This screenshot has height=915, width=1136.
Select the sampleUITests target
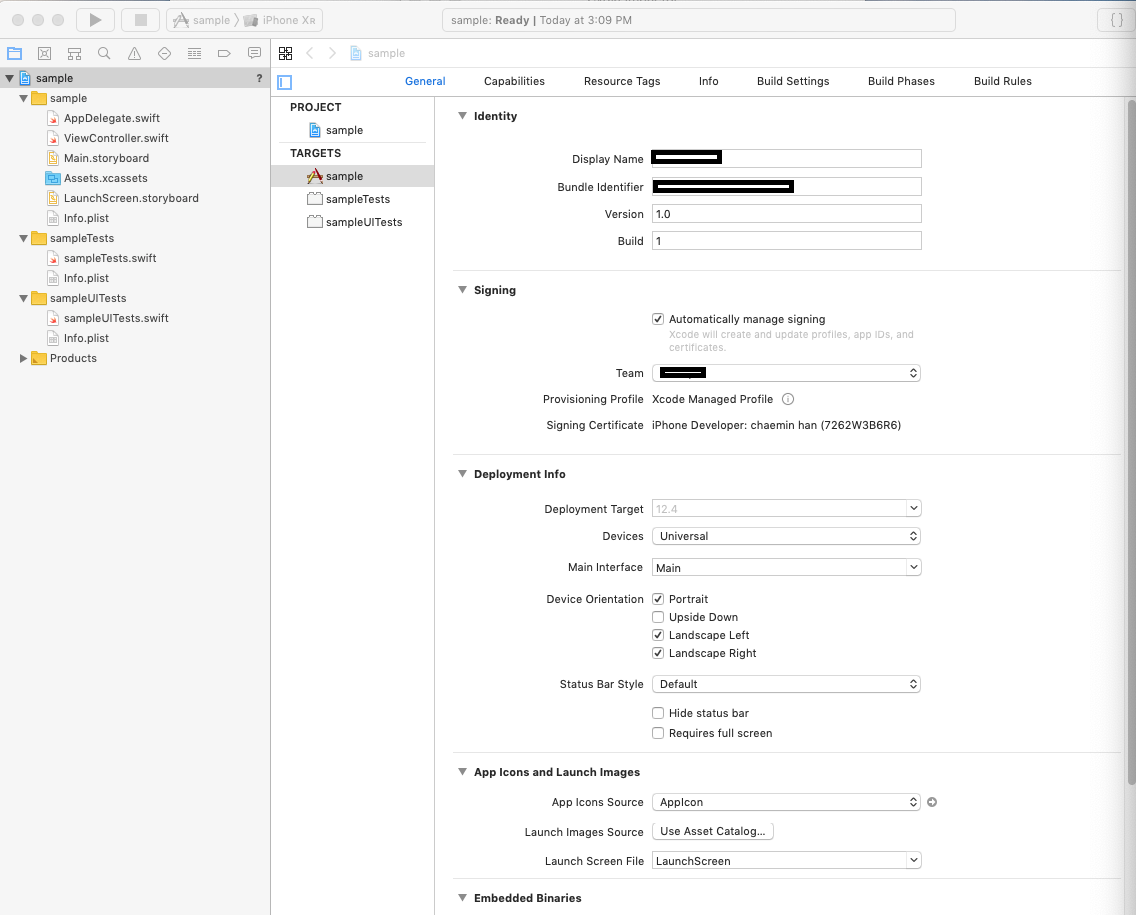(364, 222)
